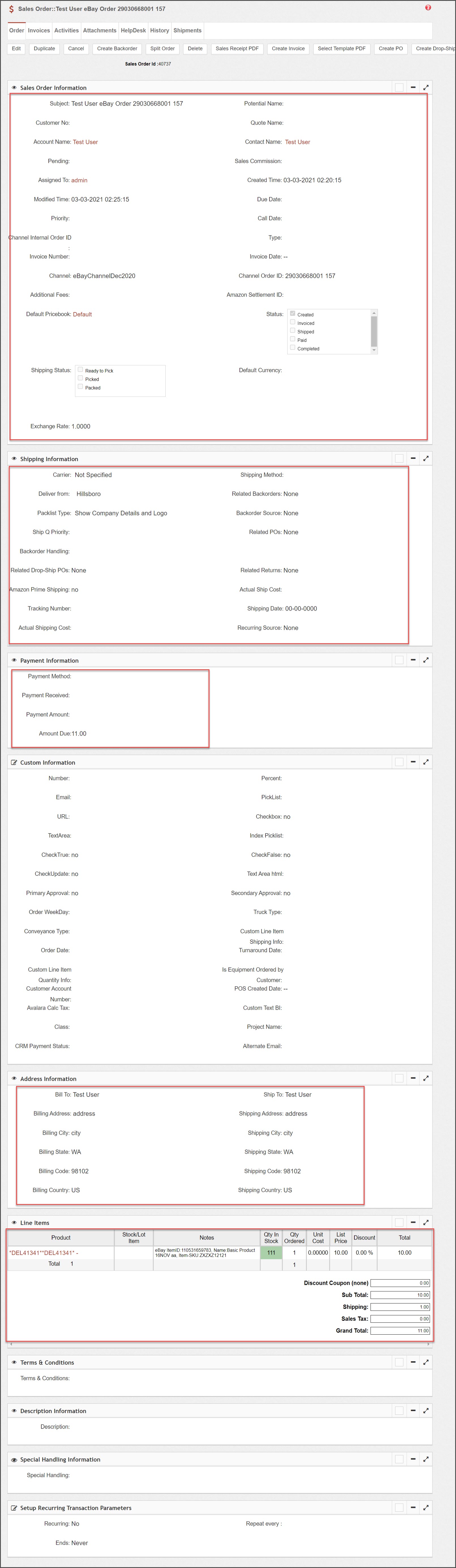
Task: Click the Duplicate button
Action: click(x=44, y=49)
